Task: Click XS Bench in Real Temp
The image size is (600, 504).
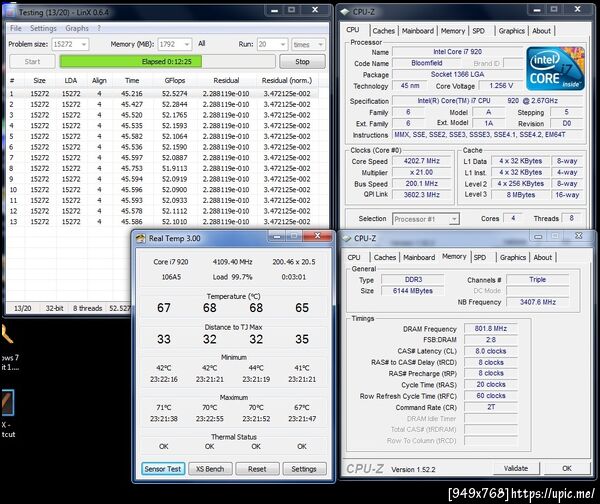Action: click(210, 469)
